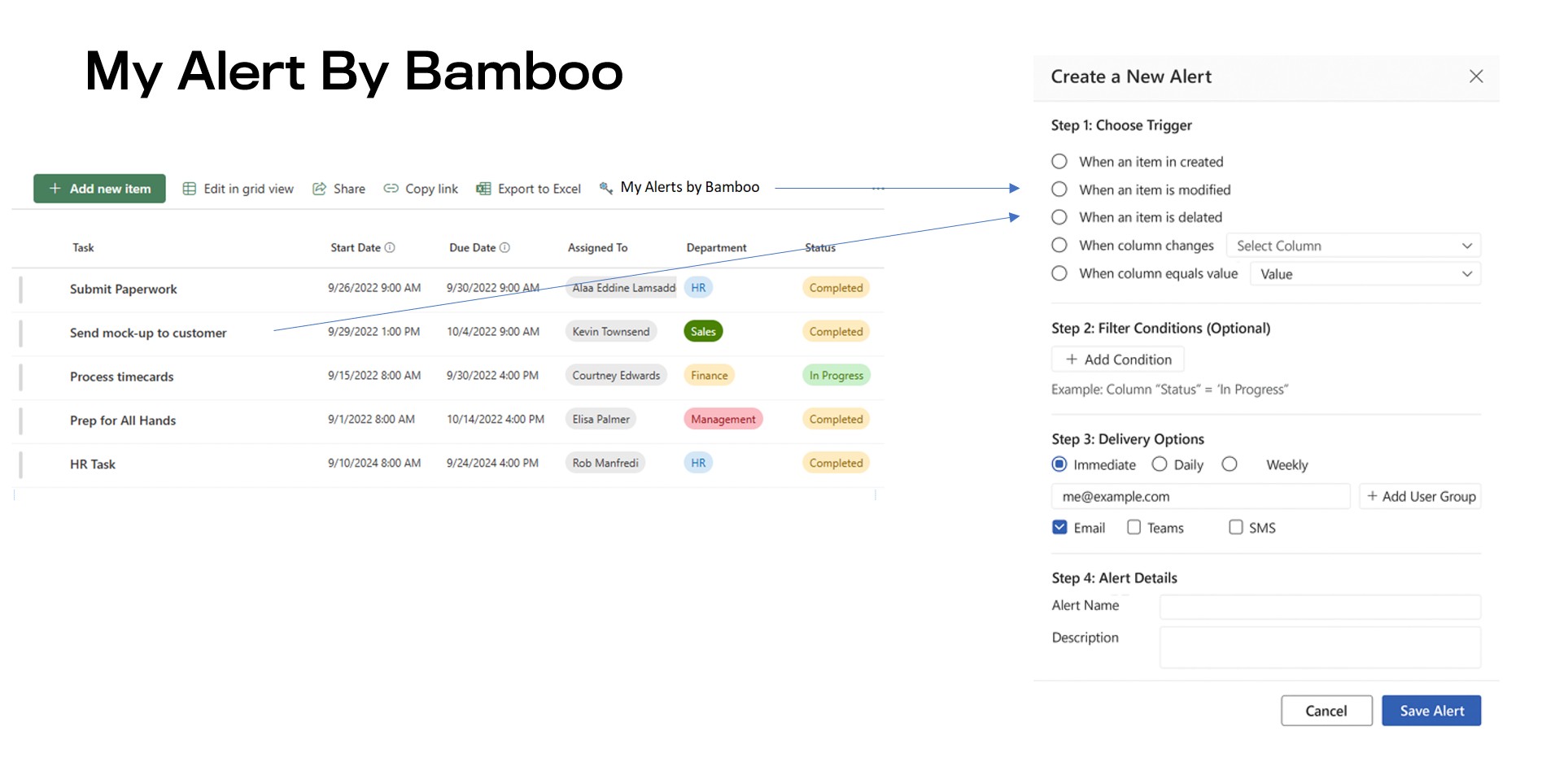Click Share in the toolbar
Image resolution: width=1555 pixels, height=784 pixels.
point(339,189)
